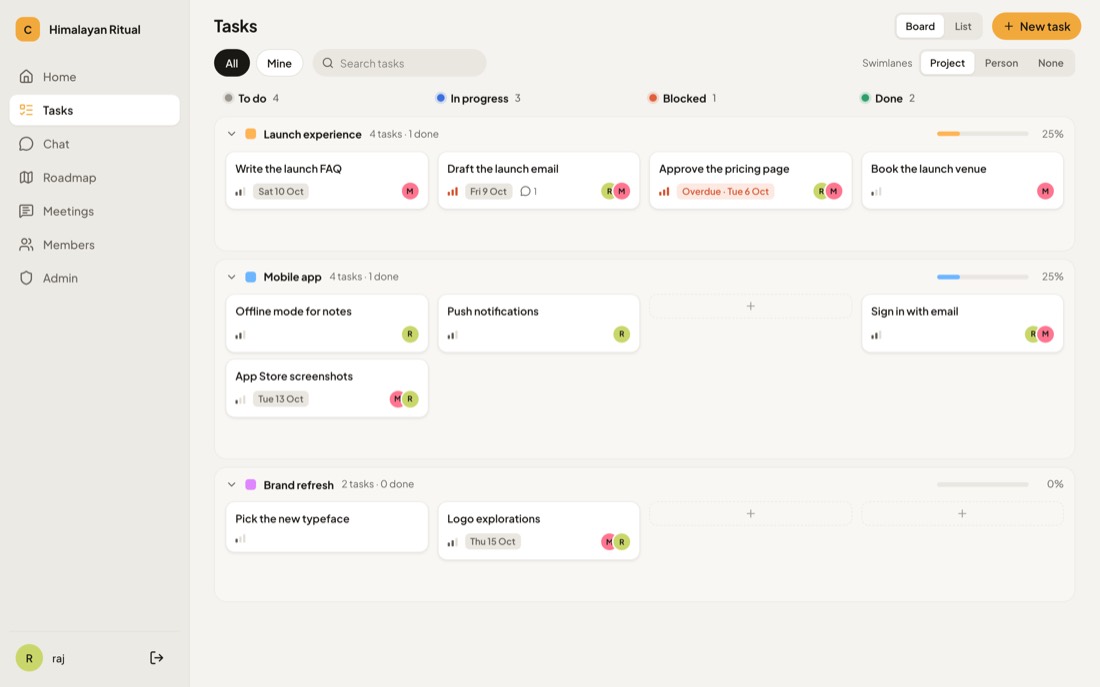Switch to List view
The image size is (1100, 687).
click(x=962, y=27)
